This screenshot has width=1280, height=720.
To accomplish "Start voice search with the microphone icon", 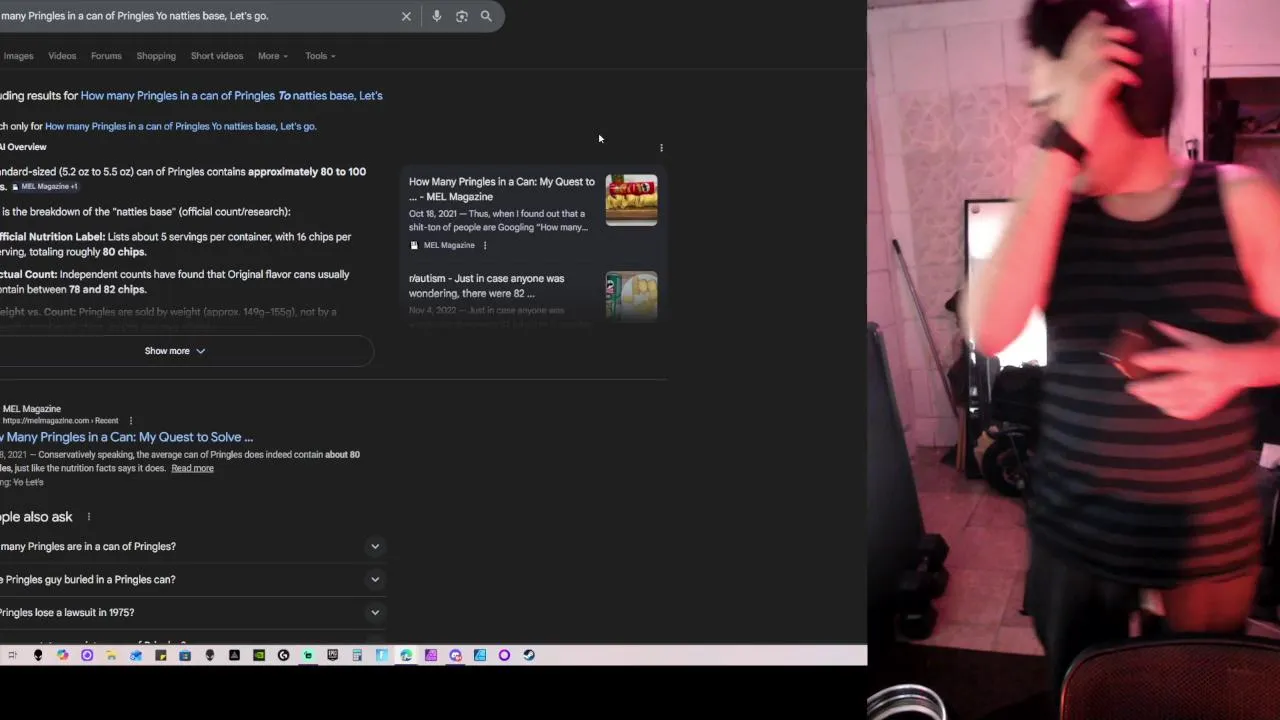I will click(437, 16).
